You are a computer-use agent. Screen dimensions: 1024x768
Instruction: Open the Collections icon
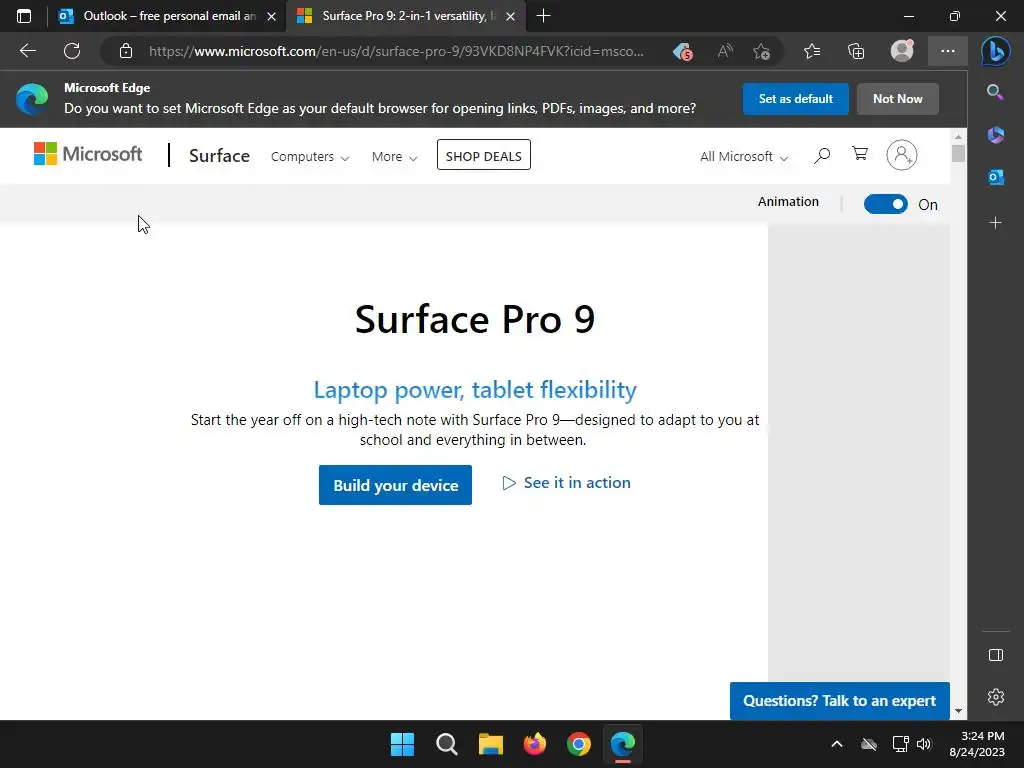tap(856, 51)
